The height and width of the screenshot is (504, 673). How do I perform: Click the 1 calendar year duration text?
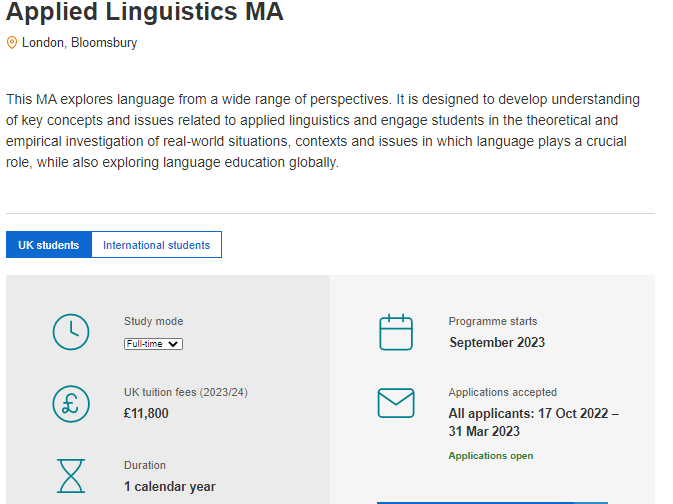(170, 486)
